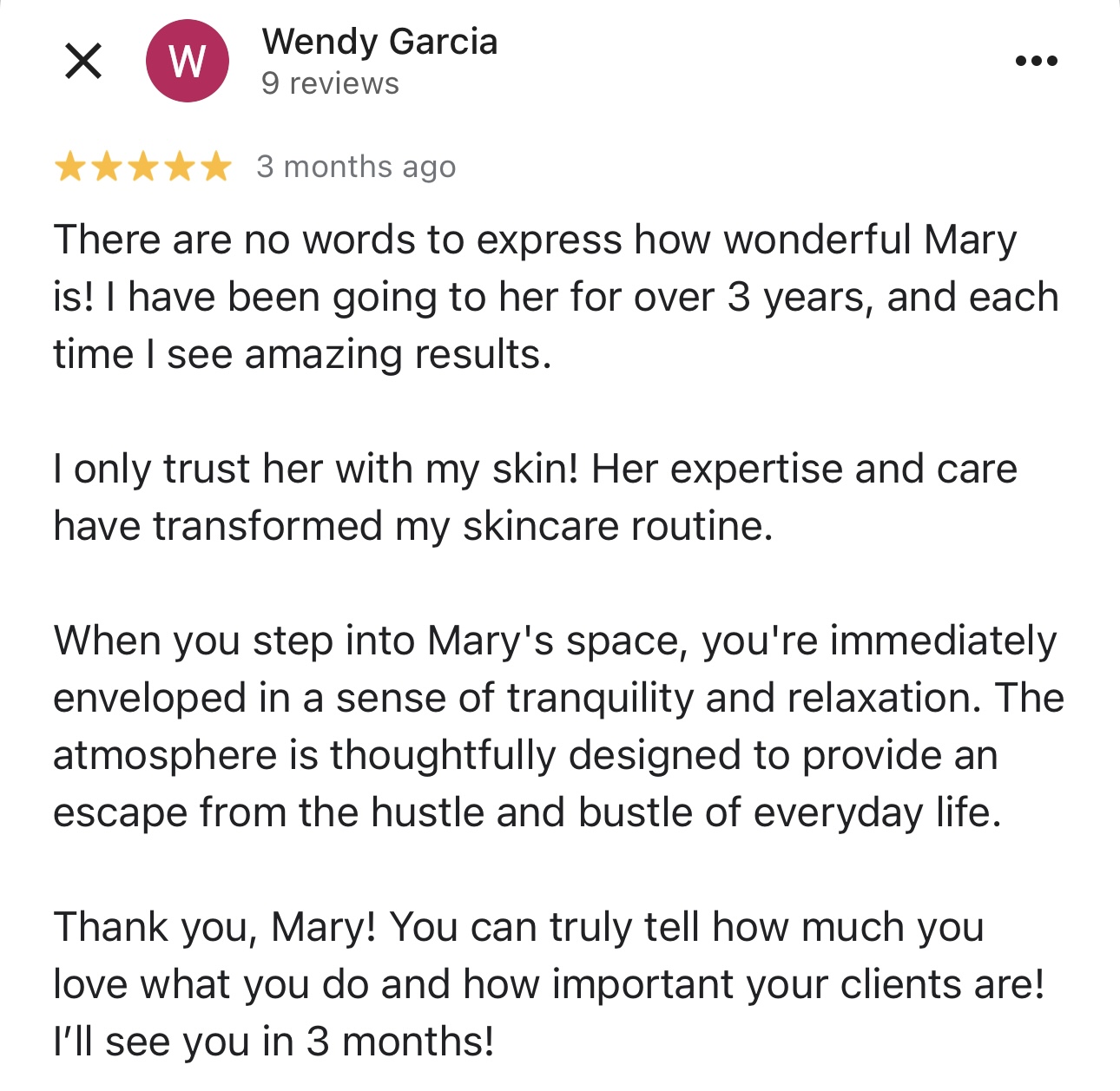Click the first gold star
1120x1091 pixels.
(x=69, y=167)
